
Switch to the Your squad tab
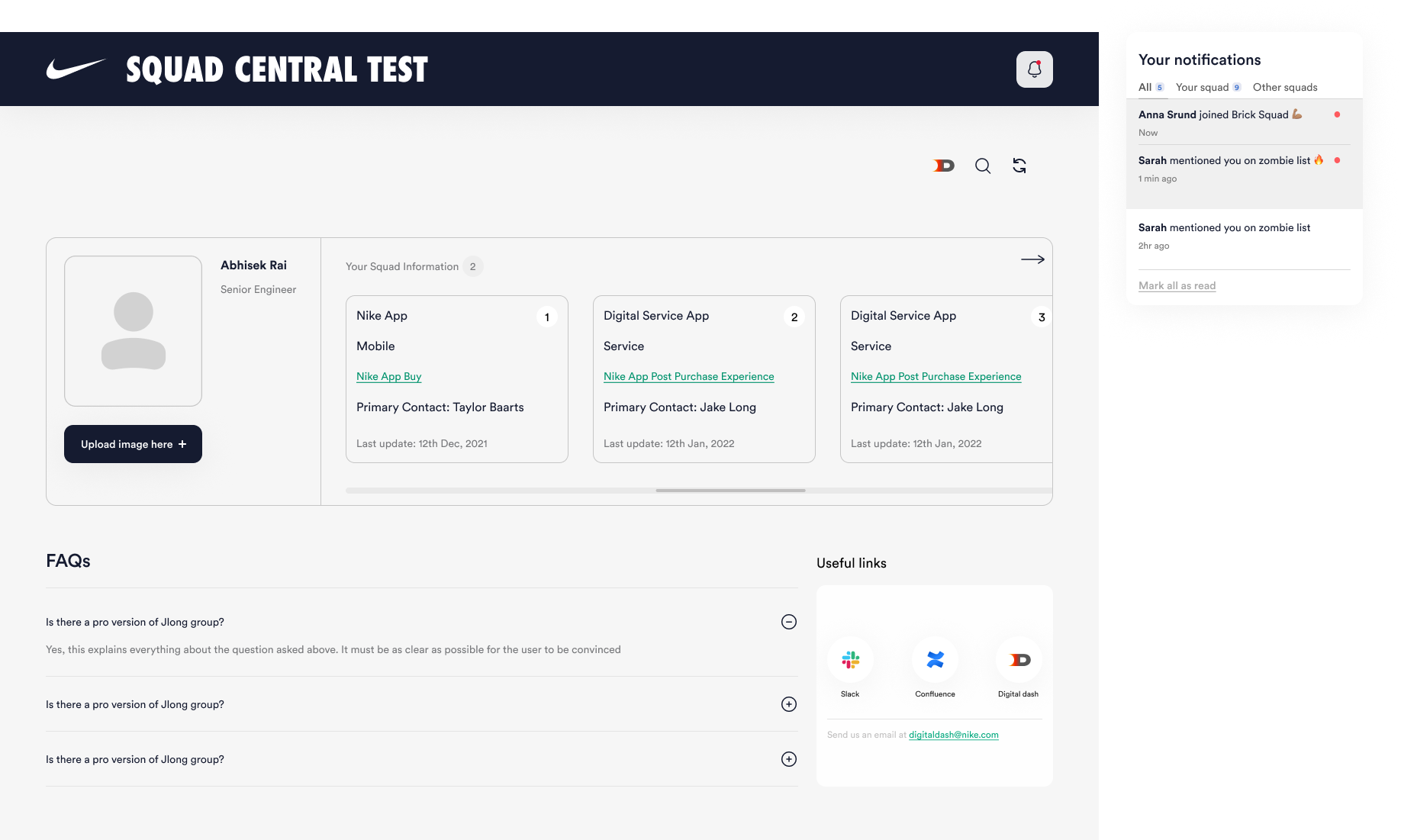[x=1209, y=87]
